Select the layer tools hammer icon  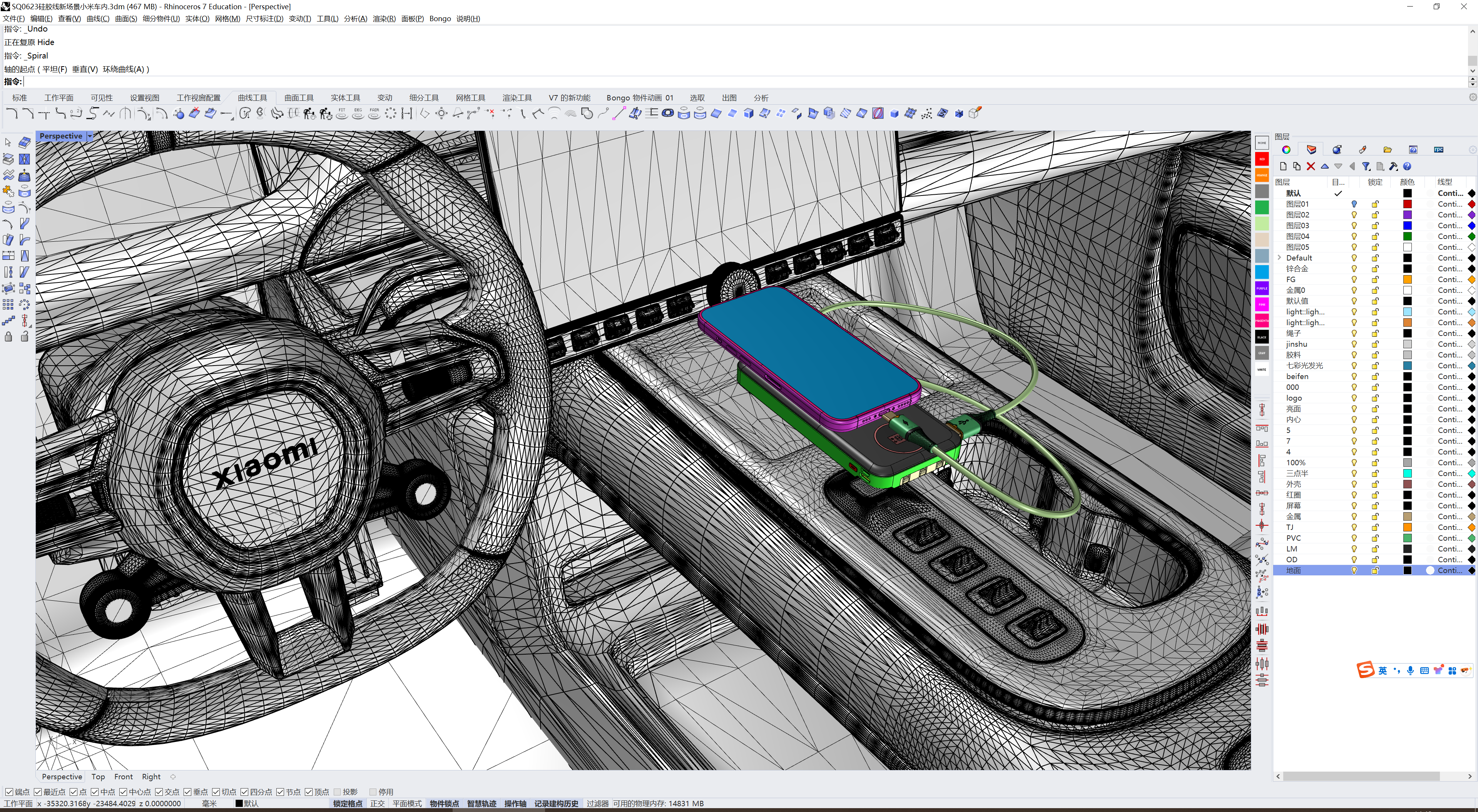(1394, 166)
